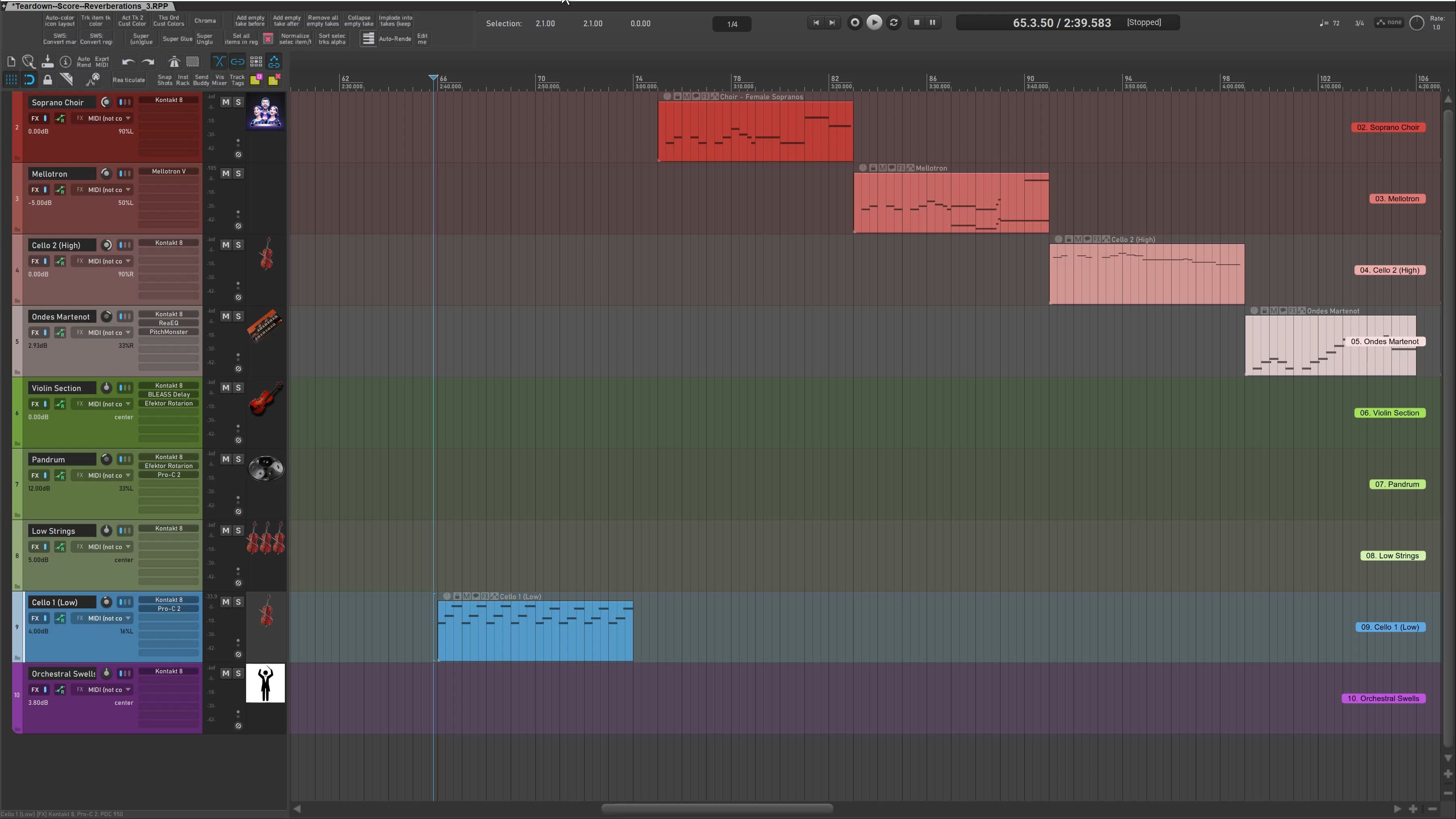Open the Snap Shots toolbar item
Image resolution: width=1456 pixels, height=819 pixels.
point(165,80)
